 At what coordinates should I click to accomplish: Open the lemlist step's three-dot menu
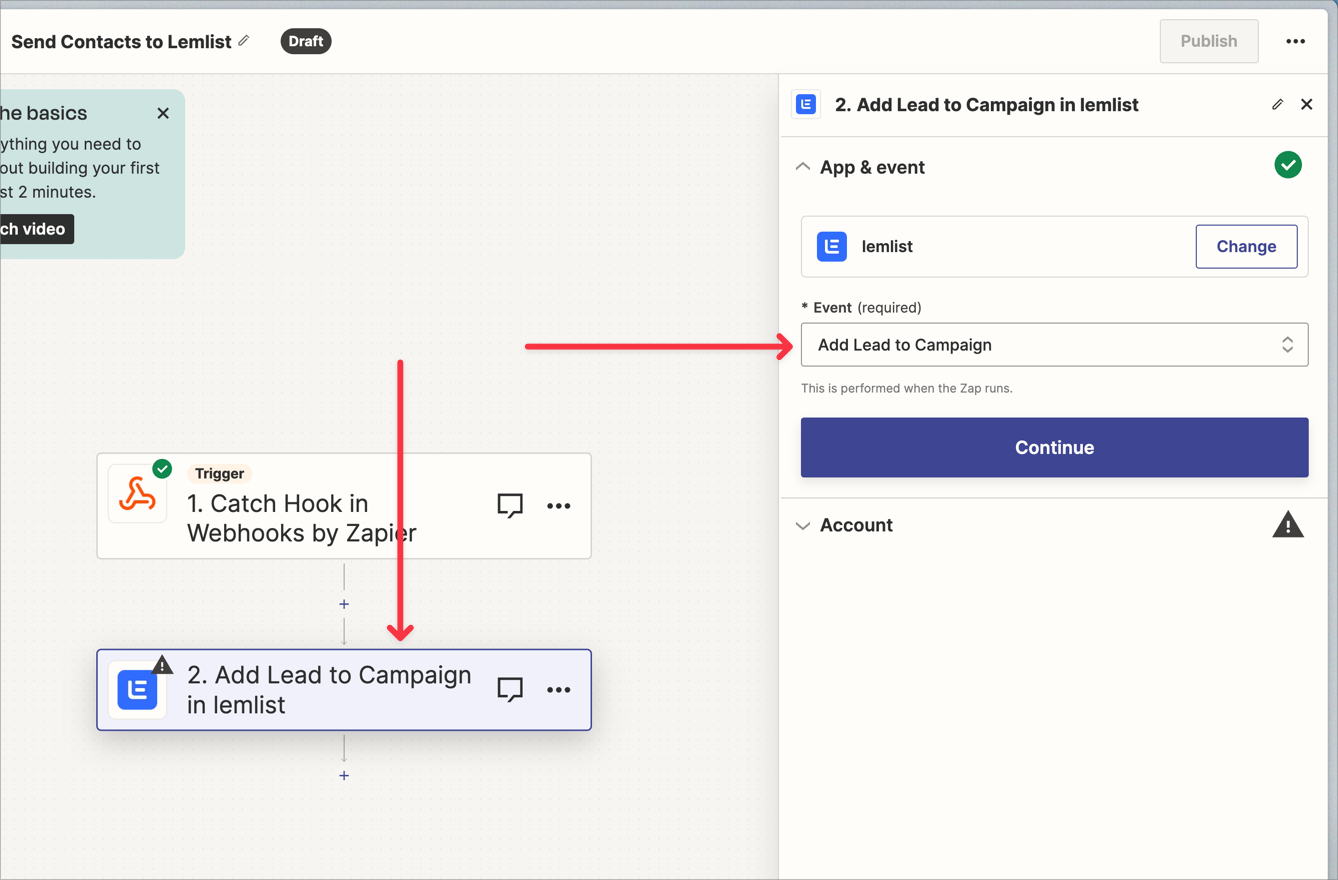pos(558,690)
